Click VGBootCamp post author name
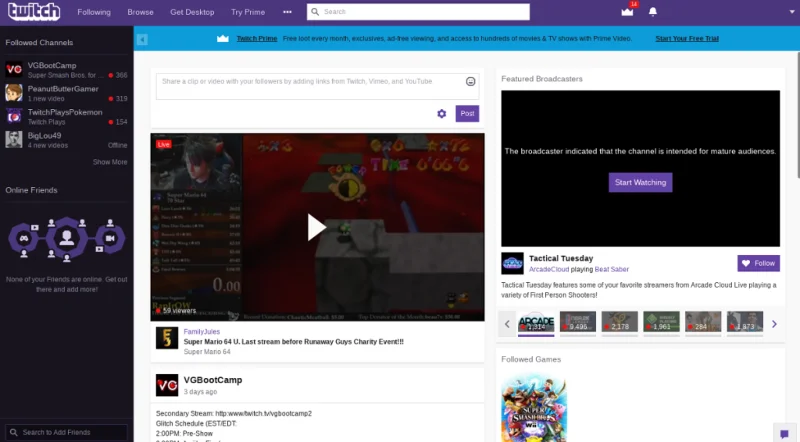The width and height of the screenshot is (800, 442). coord(213,380)
